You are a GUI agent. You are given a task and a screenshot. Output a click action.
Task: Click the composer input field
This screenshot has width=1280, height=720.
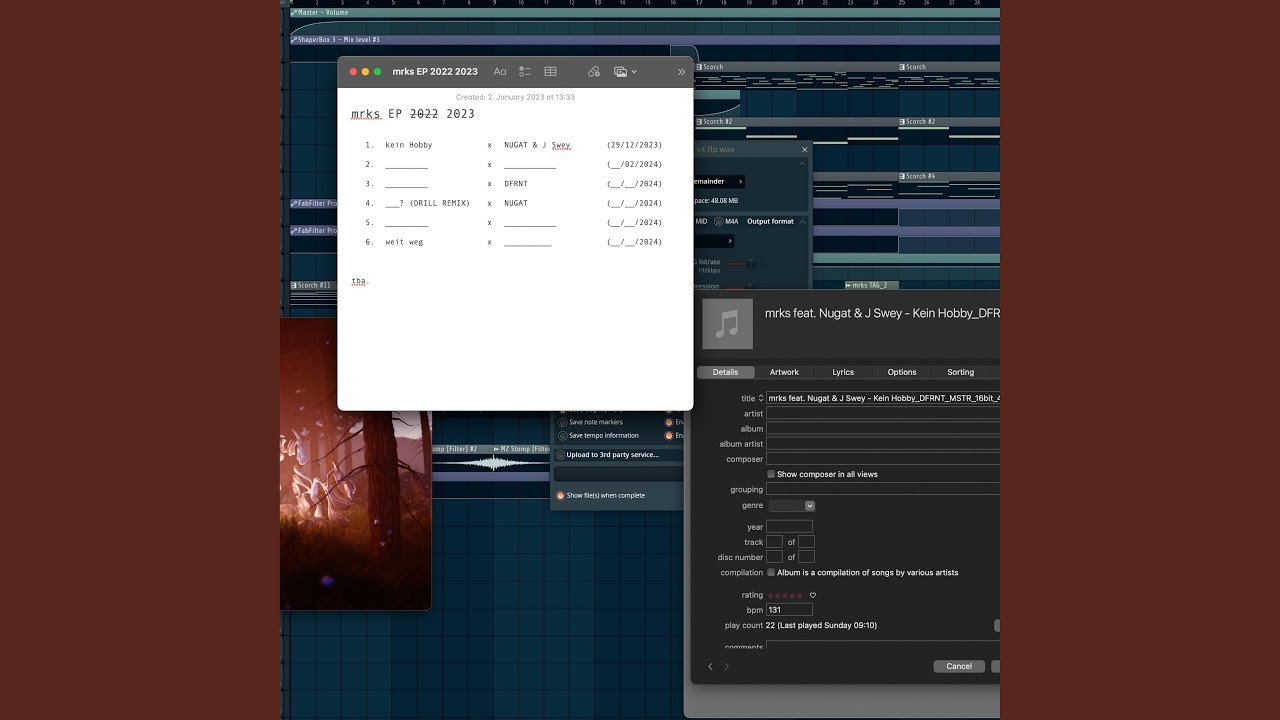(x=883, y=459)
